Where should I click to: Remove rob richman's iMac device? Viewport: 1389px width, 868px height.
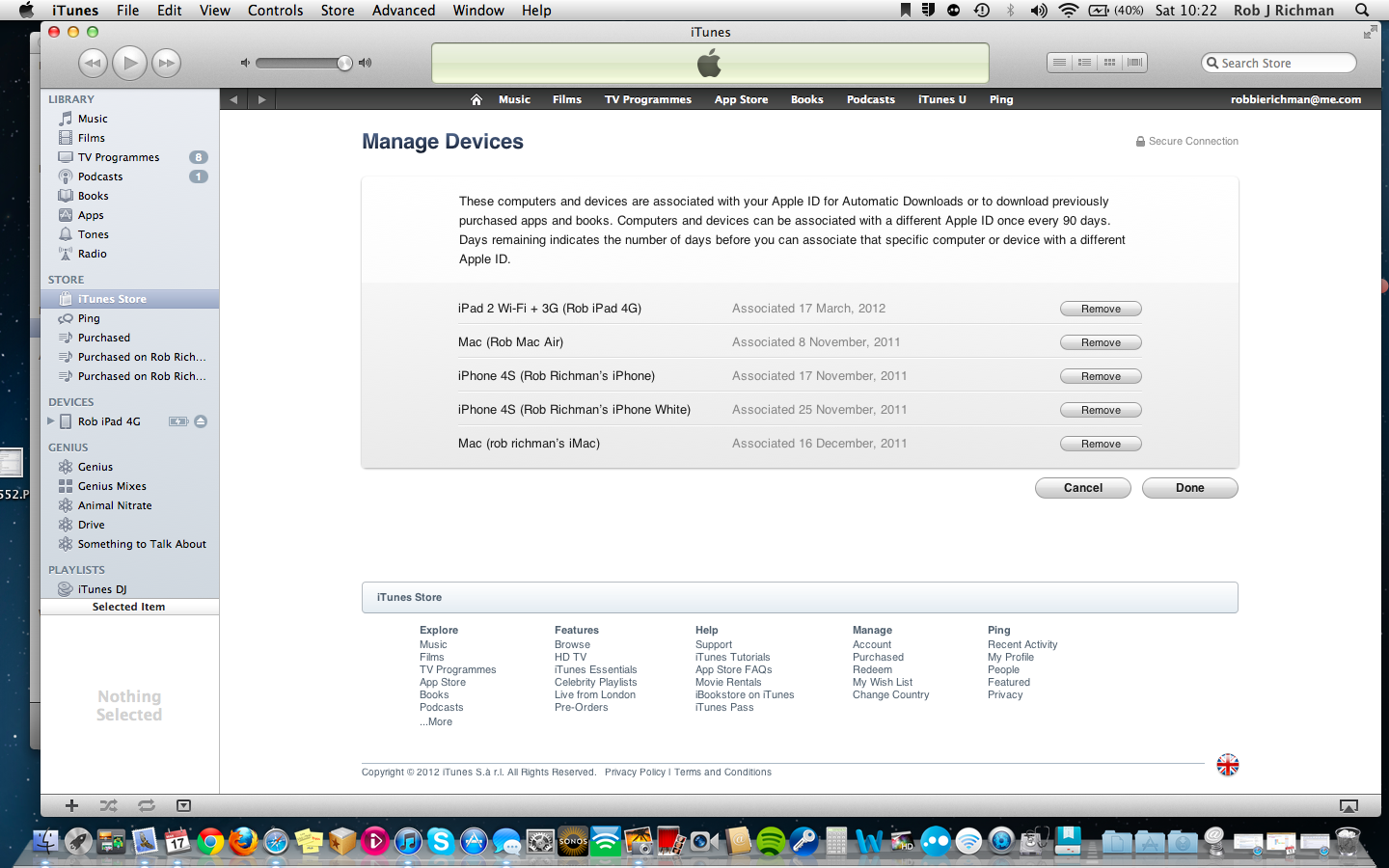[1101, 444]
